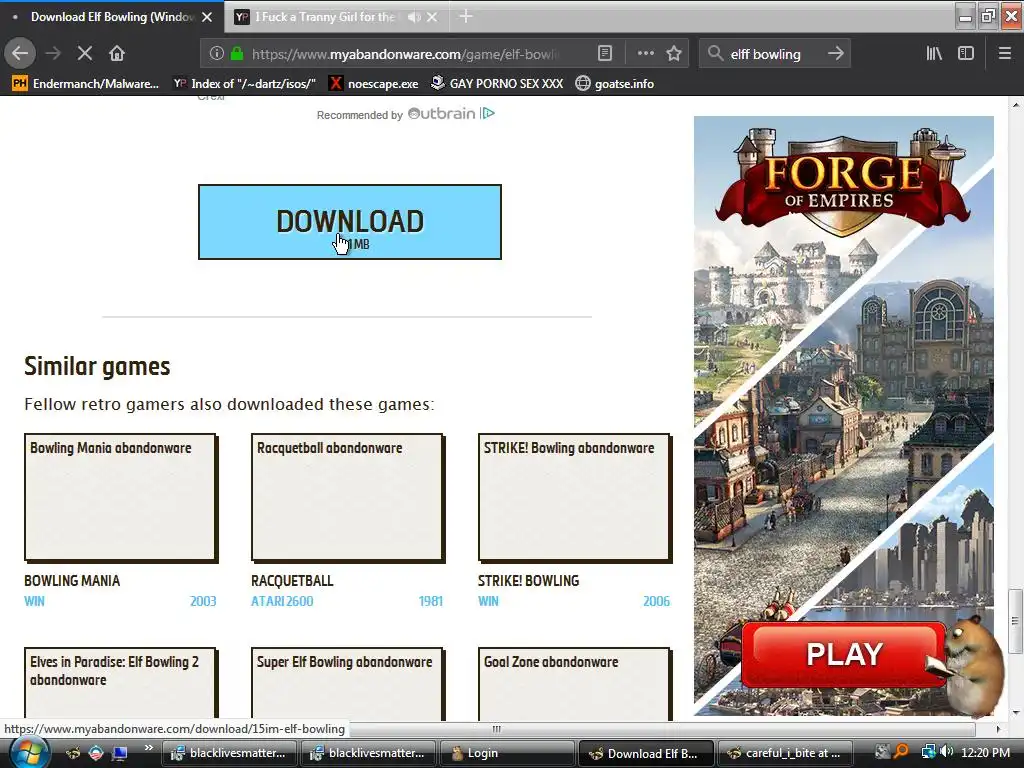Click the Outbrain AdChoices triangle icon

coord(488,114)
